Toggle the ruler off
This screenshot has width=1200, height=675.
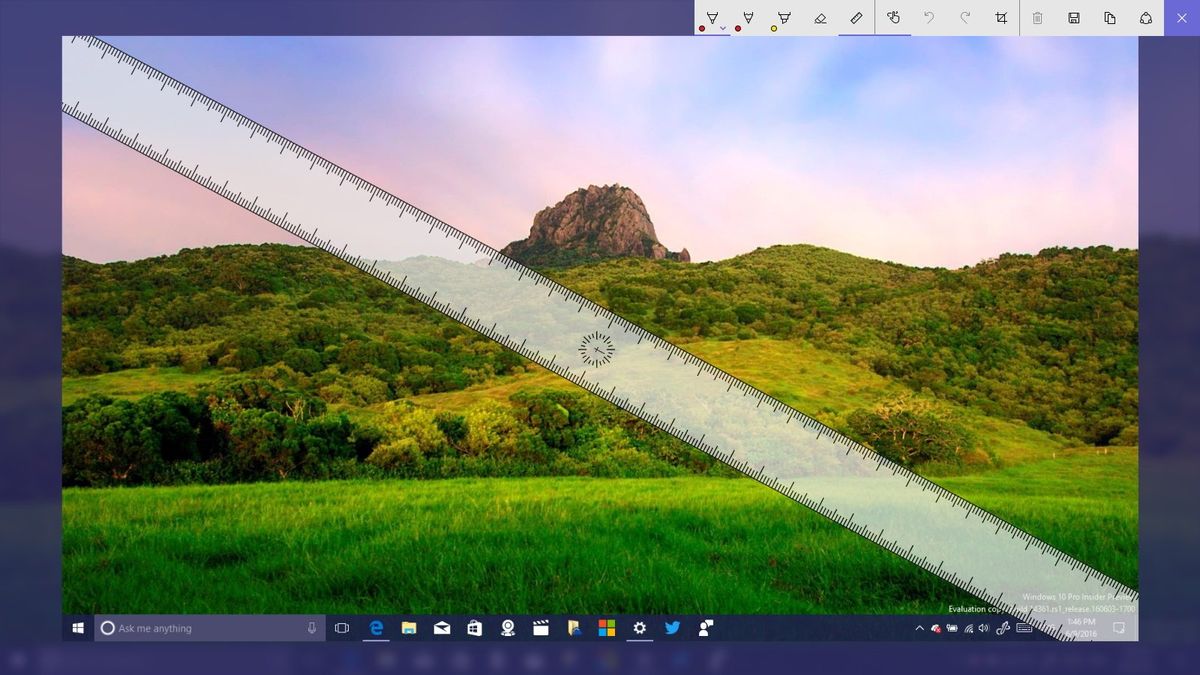[x=856, y=17]
